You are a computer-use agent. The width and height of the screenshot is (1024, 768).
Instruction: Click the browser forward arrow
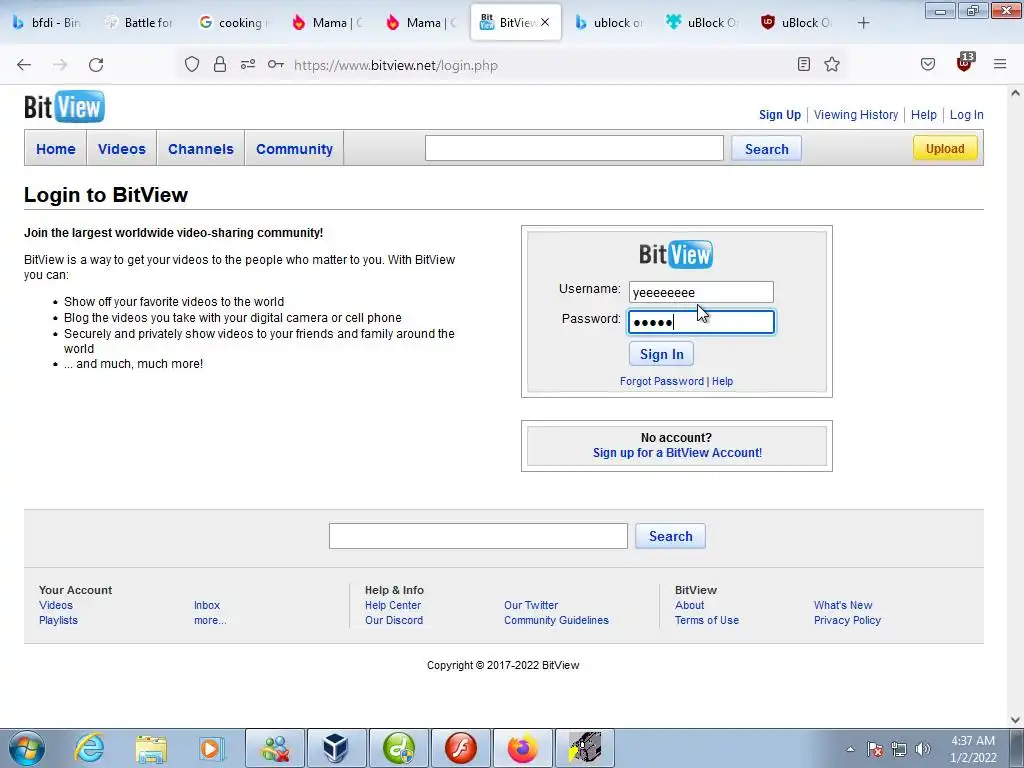(x=60, y=64)
